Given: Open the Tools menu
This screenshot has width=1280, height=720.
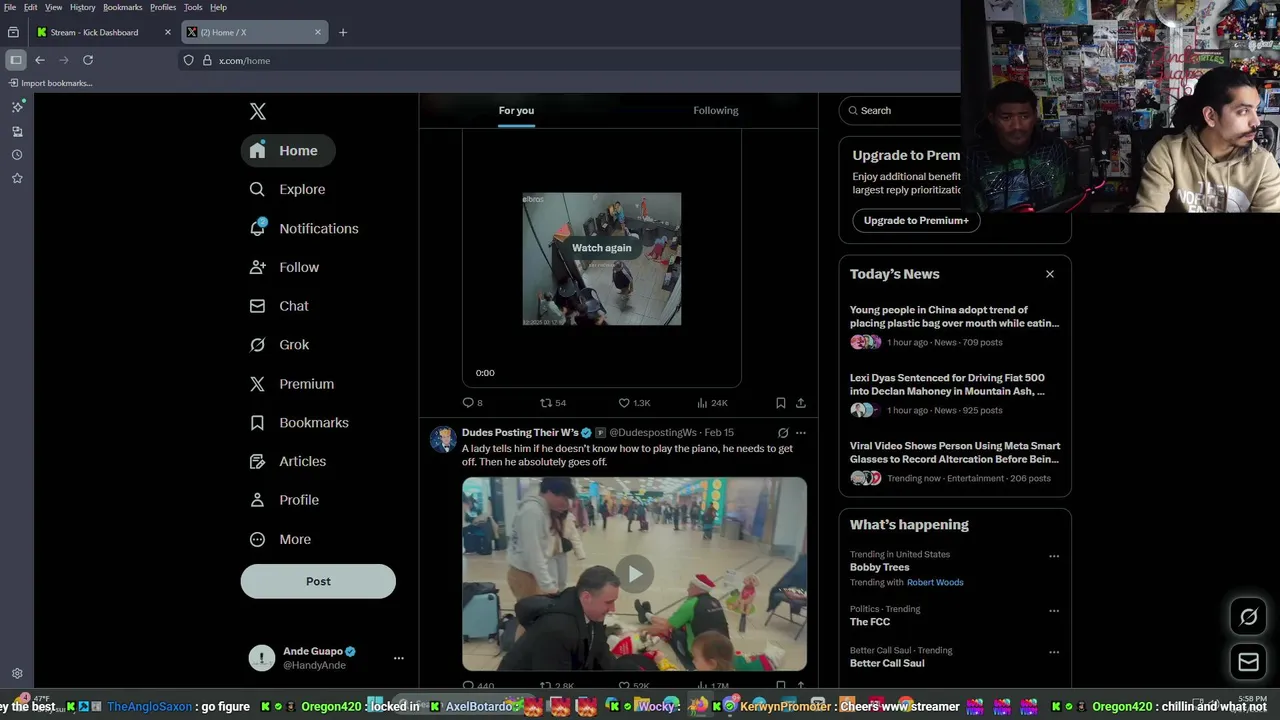Looking at the screenshot, I should pos(193,7).
